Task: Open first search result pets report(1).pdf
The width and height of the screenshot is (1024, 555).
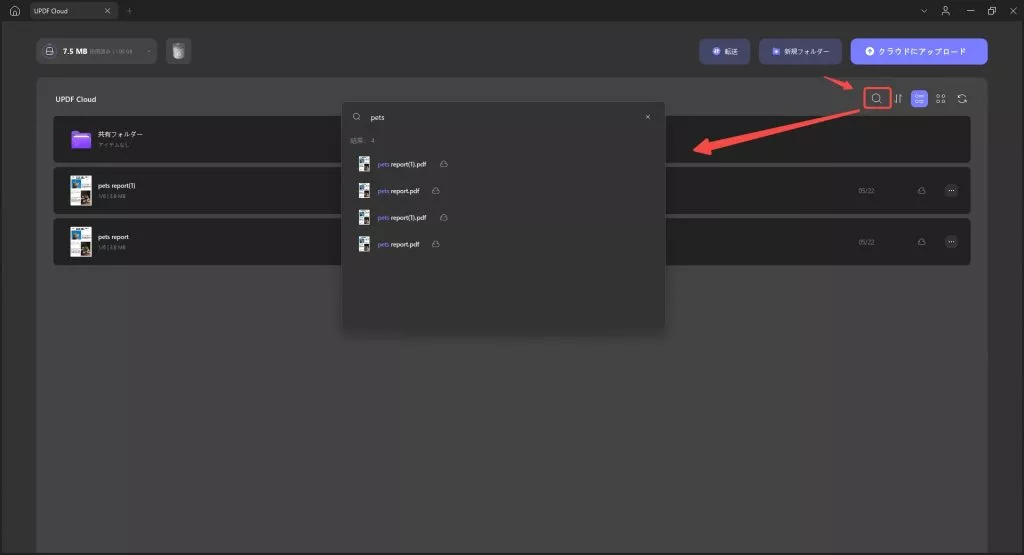Action: (503, 164)
